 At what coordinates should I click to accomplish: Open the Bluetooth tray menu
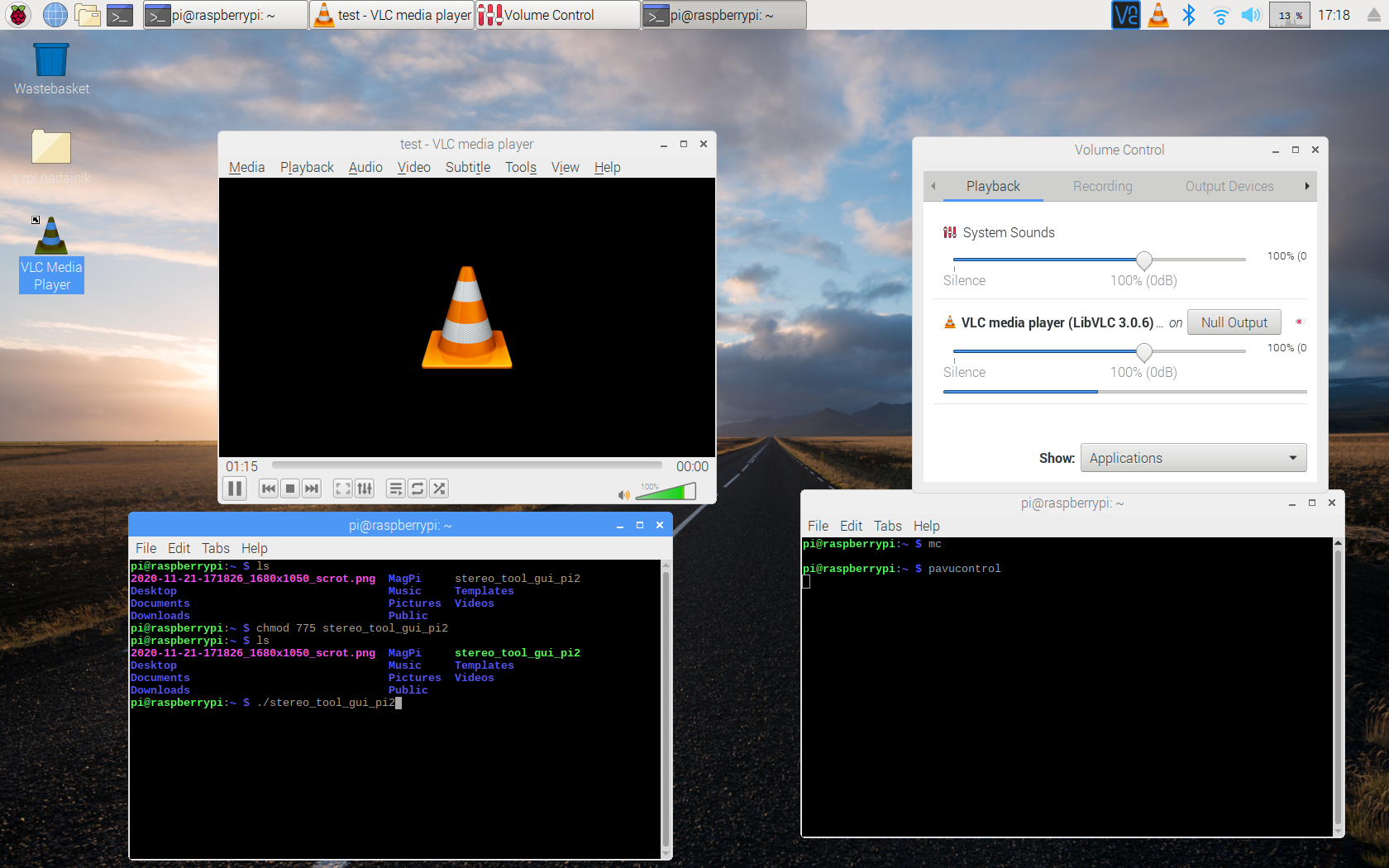pos(1189,15)
